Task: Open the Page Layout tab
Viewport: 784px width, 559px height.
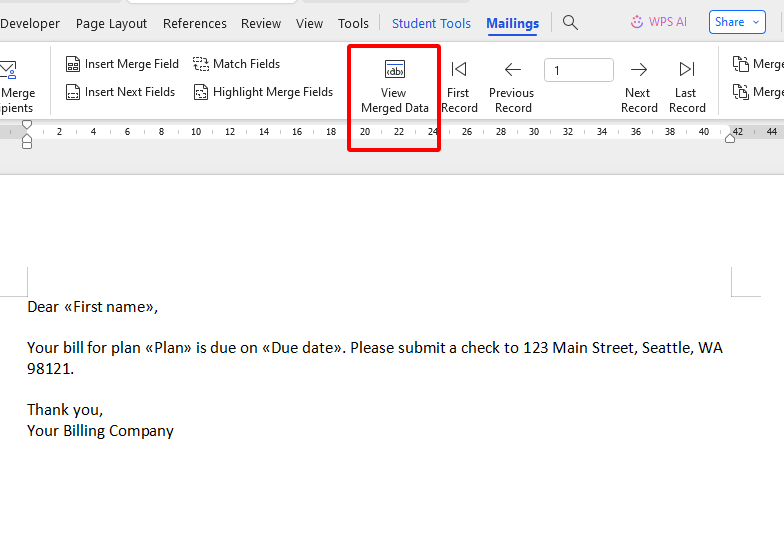Action: [111, 23]
